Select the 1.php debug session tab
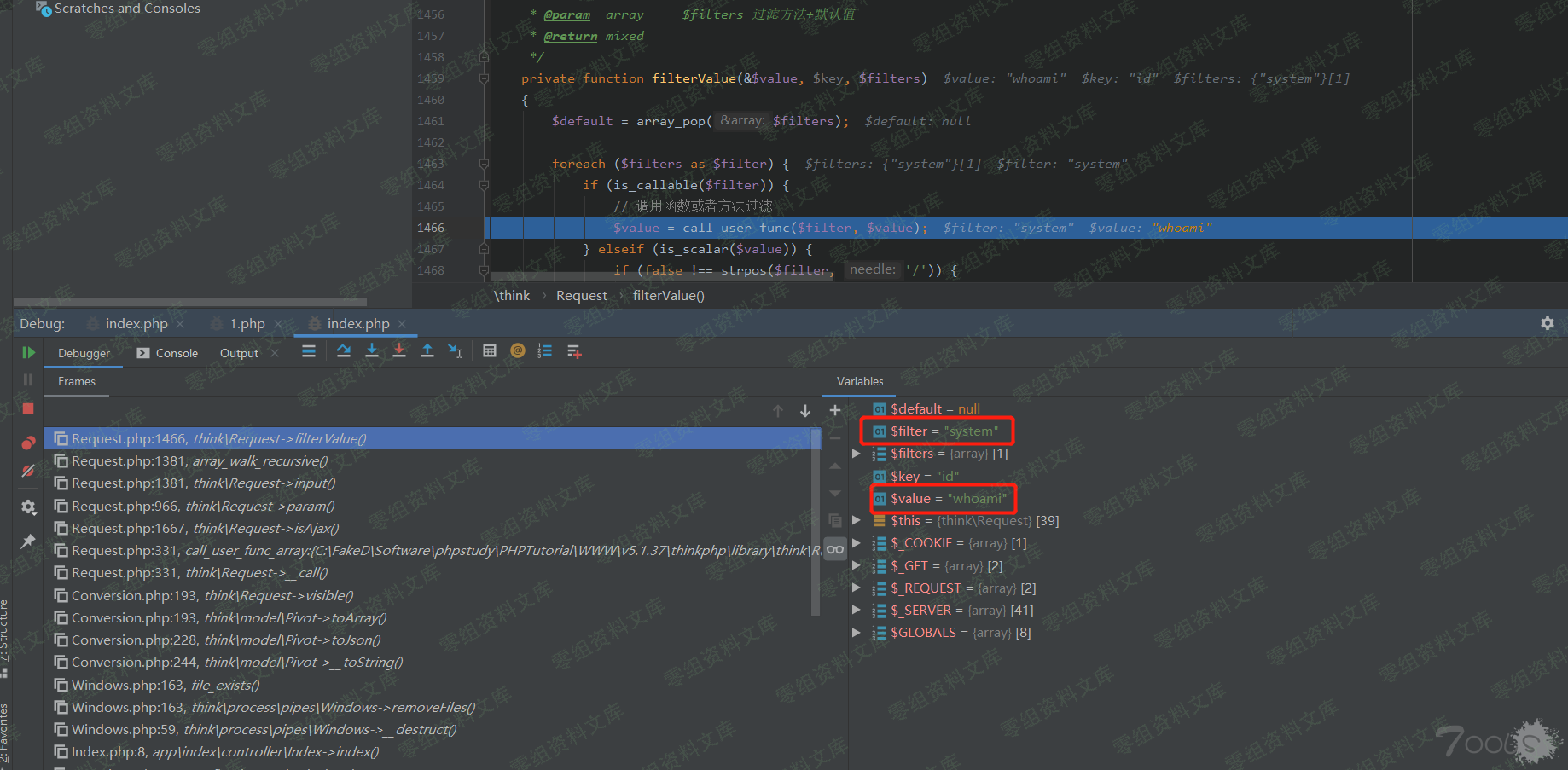Viewport: 1568px width, 770px height. click(x=247, y=324)
